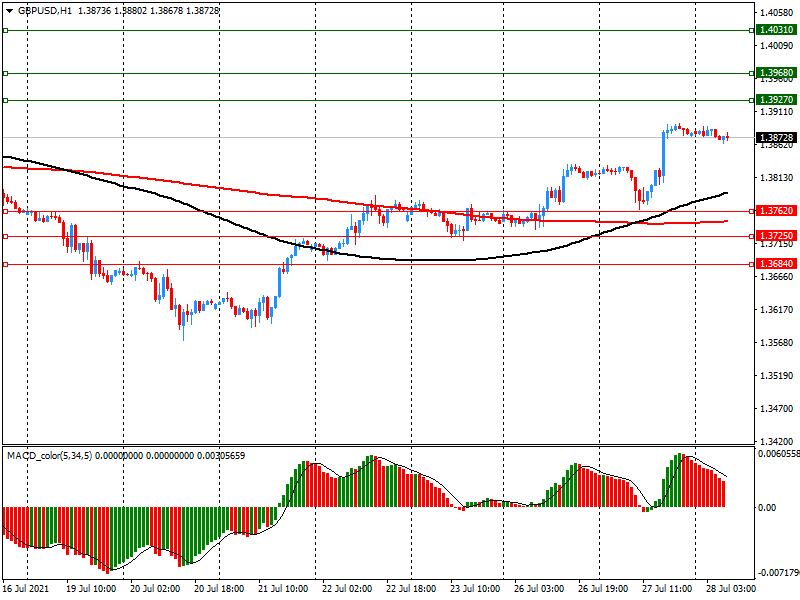Click the 21 Jul 10:00 time label
Viewport: 800px width, 600px height.
point(283,588)
